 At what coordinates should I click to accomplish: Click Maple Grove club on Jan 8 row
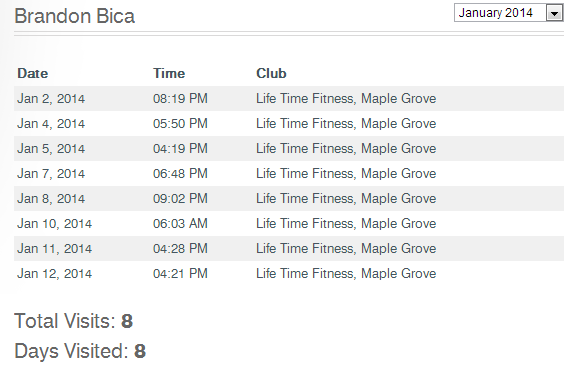point(346,199)
